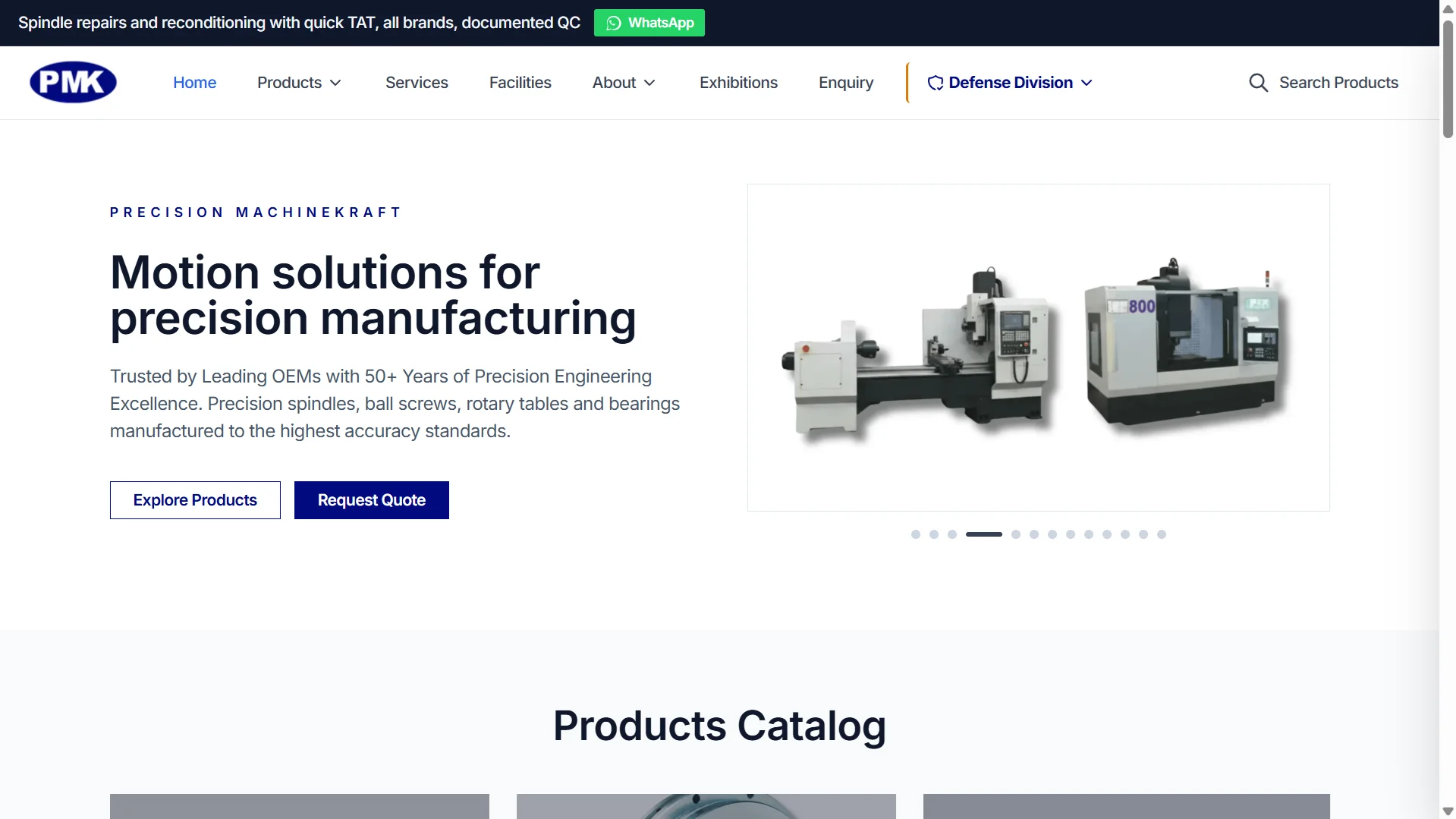
Task: Select seventh carousel slide dot
Action: 1052,534
